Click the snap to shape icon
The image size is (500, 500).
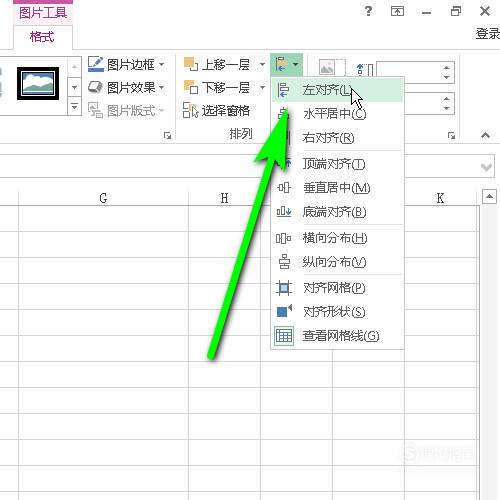click(x=284, y=311)
